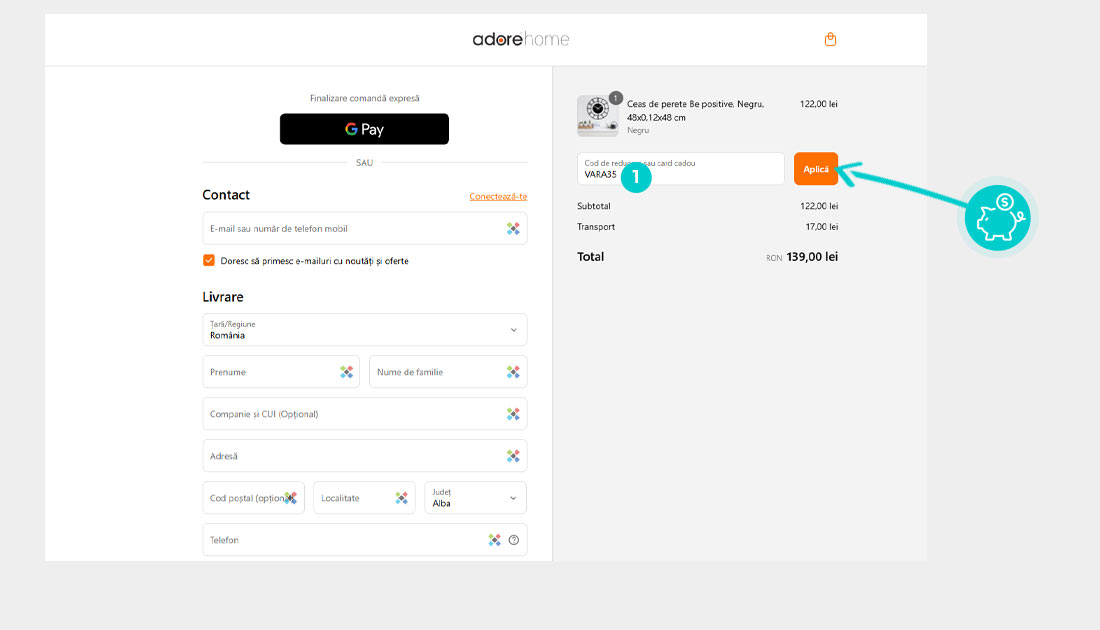Click the piggy bank savings icon
Image resolution: width=1100 pixels, height=630 pixels.
(x=997, y=218)
